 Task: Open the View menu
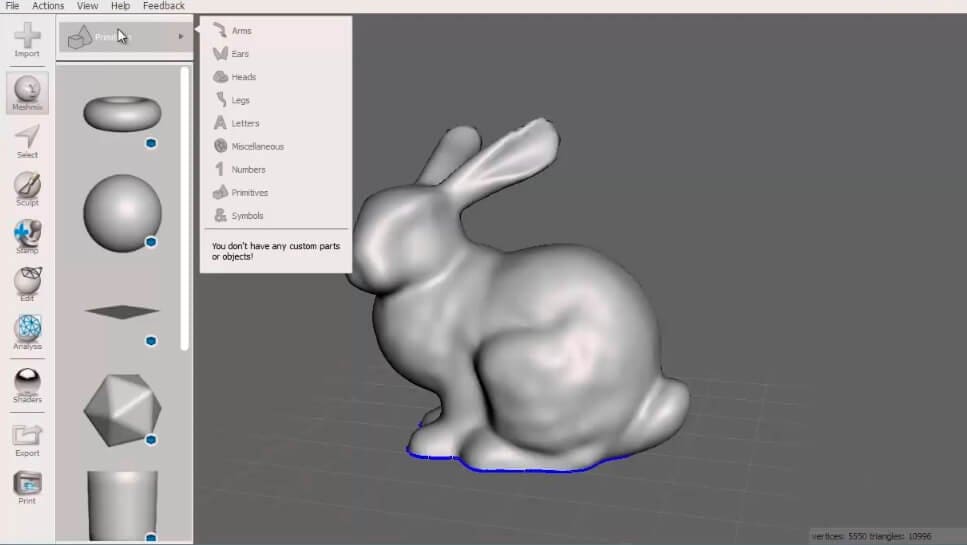tap(88, 6)
